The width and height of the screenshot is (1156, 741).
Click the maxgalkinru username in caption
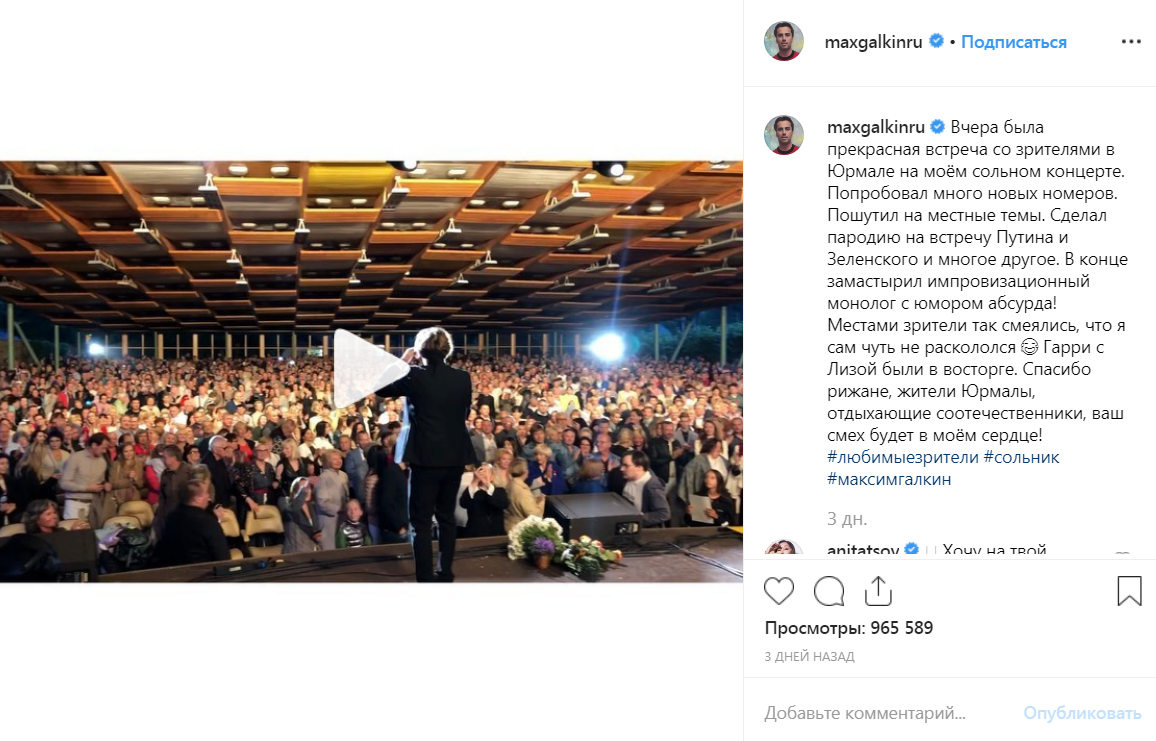point(876,127)
